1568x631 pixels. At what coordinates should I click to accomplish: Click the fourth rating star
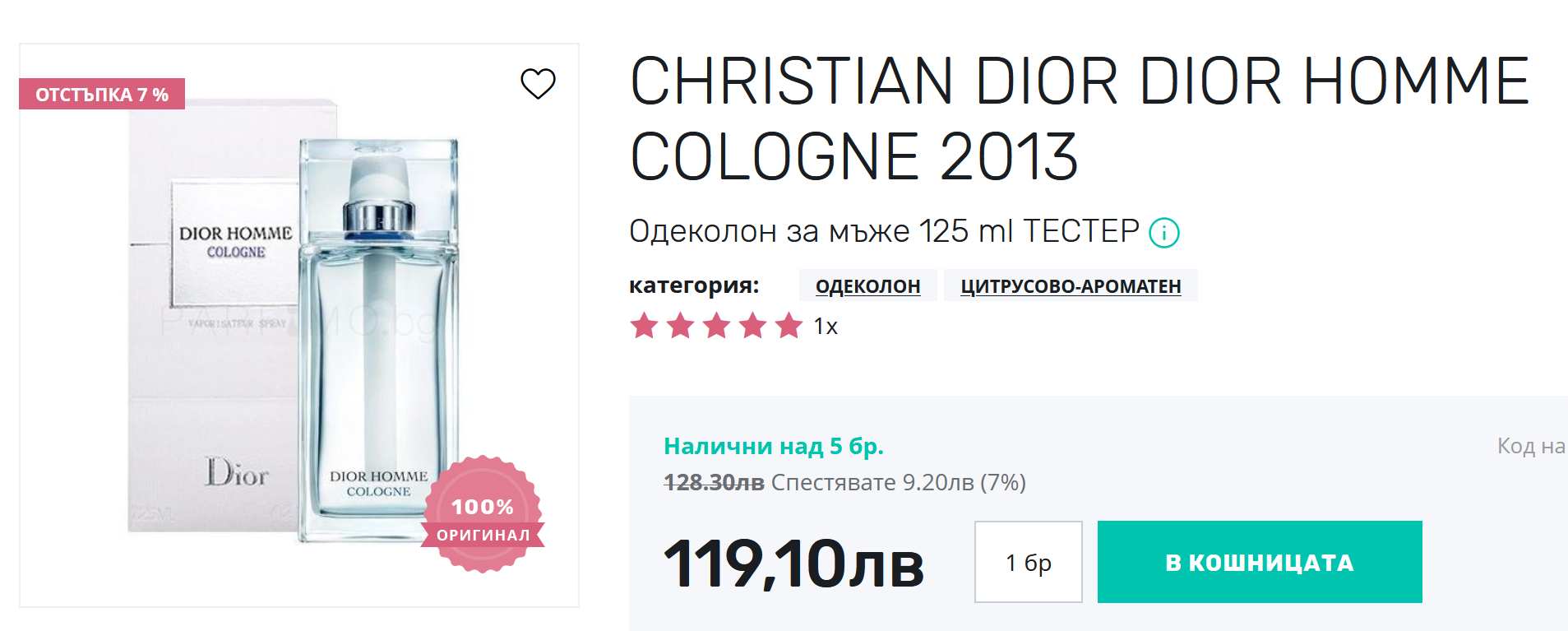coord(752,326)
